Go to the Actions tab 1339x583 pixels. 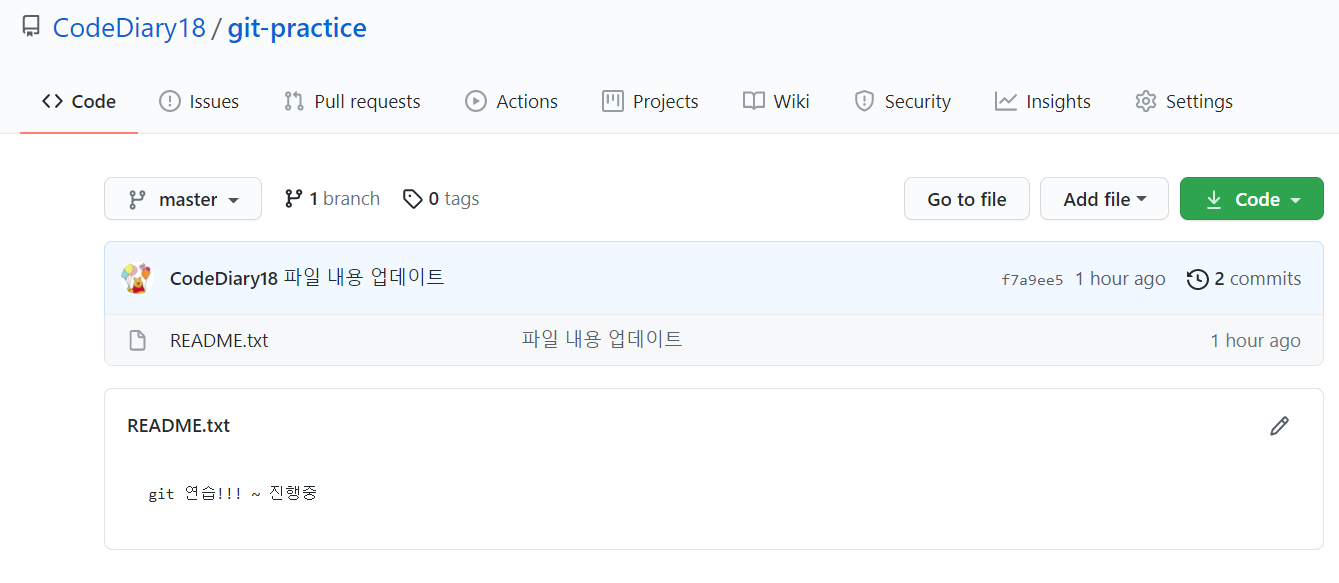(x=511, y=101)
